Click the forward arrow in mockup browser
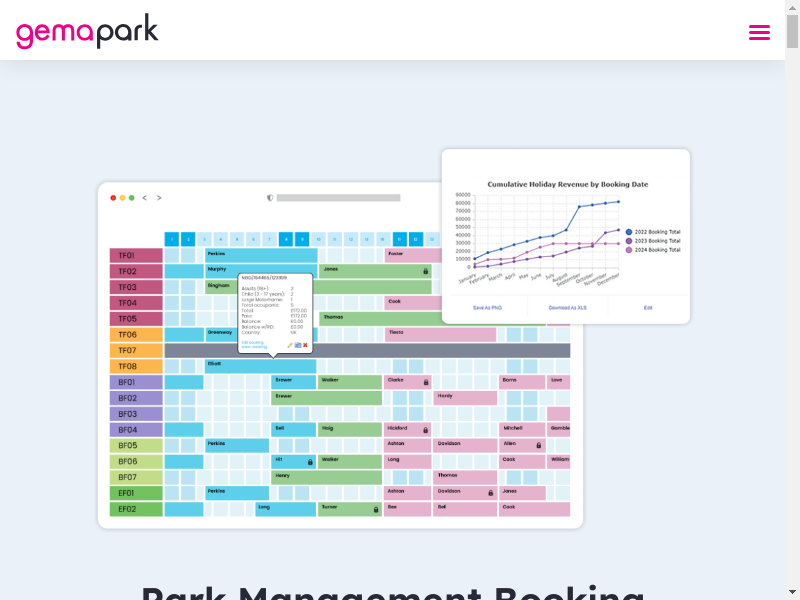The width and height of the screenshot is (800, 600). coord(159,198)
